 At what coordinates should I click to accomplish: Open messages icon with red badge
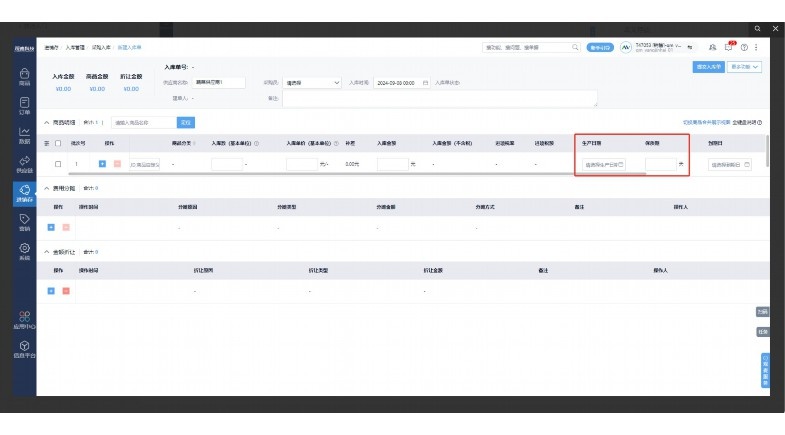pos(729,47)
